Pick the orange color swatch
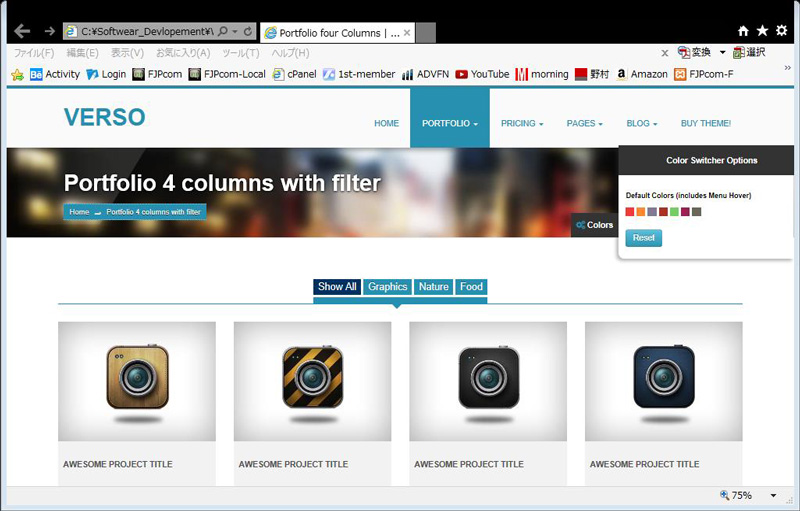 coord(641,212)
